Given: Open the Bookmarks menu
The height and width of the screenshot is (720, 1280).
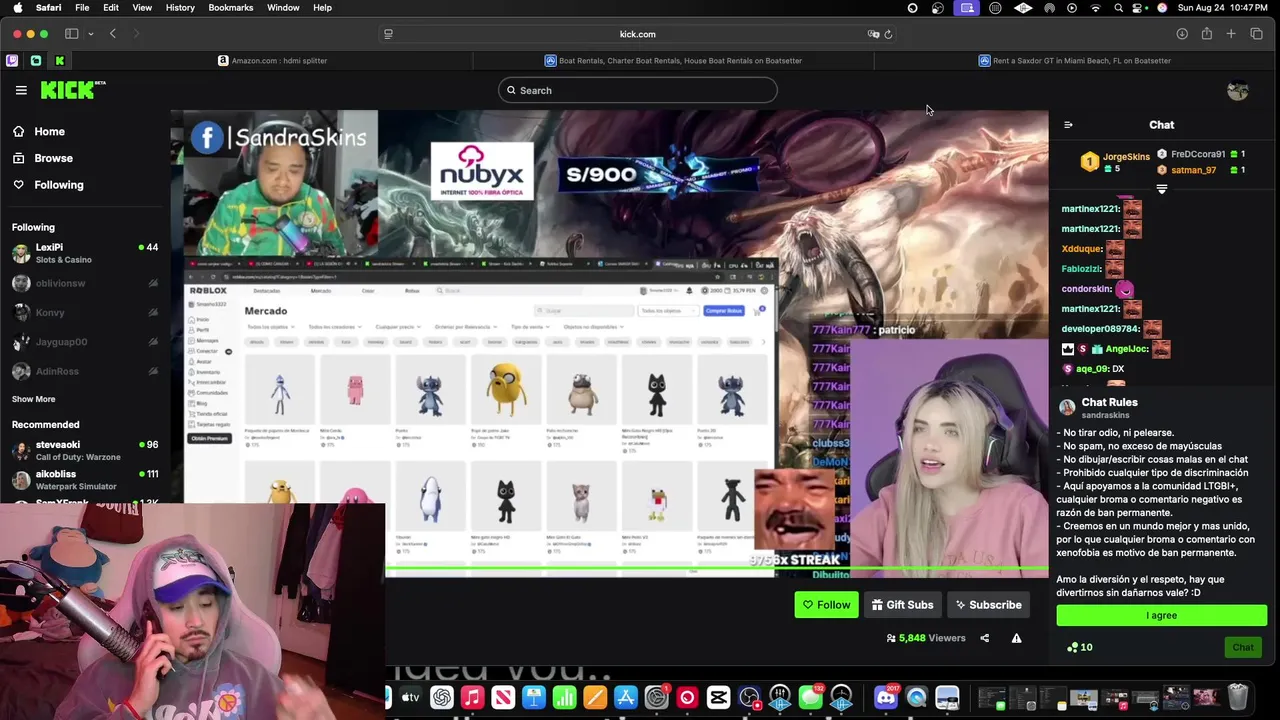Looking at the screenshot, I should pyautogui.click(x=231, y=7).
